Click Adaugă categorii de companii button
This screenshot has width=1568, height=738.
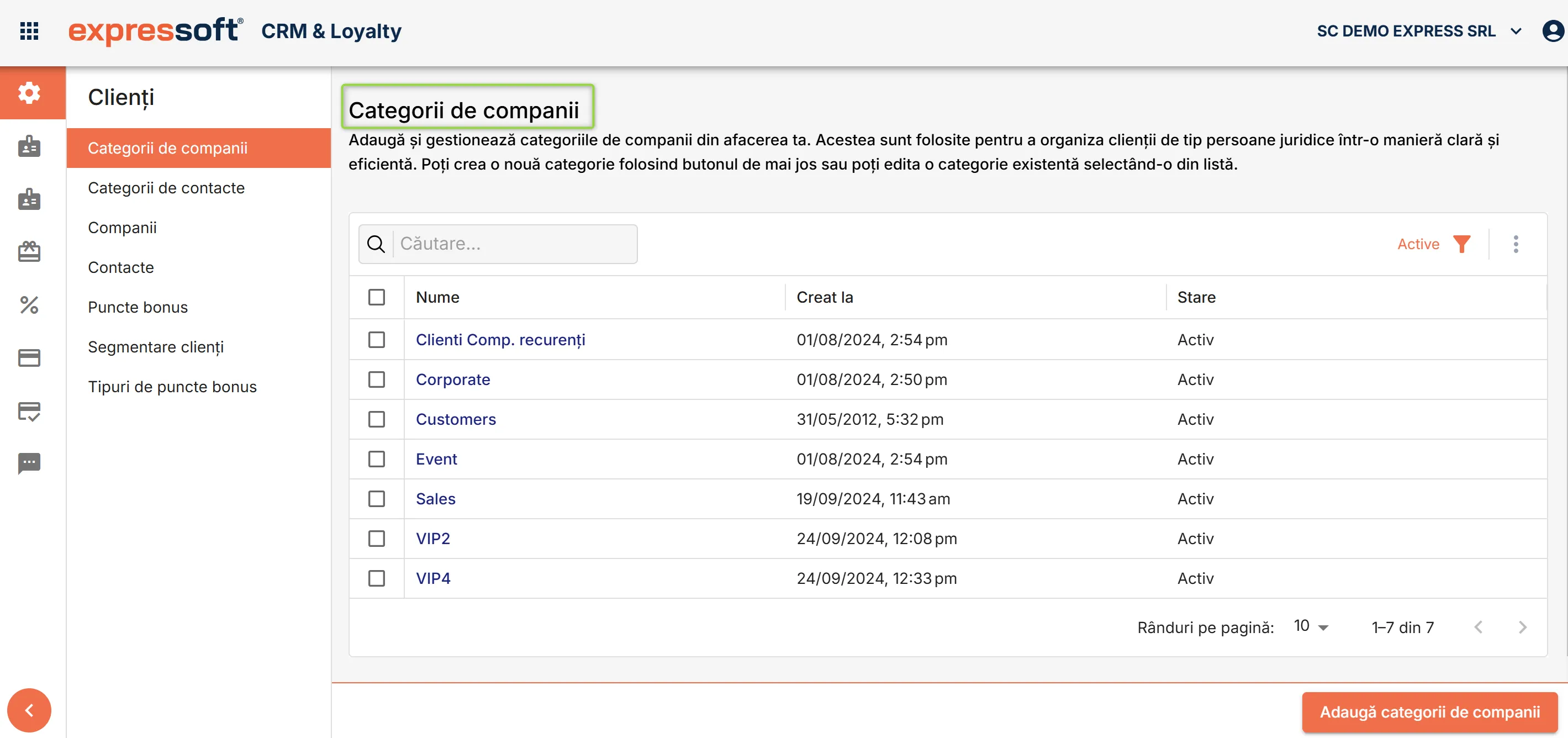point(1430,712)
